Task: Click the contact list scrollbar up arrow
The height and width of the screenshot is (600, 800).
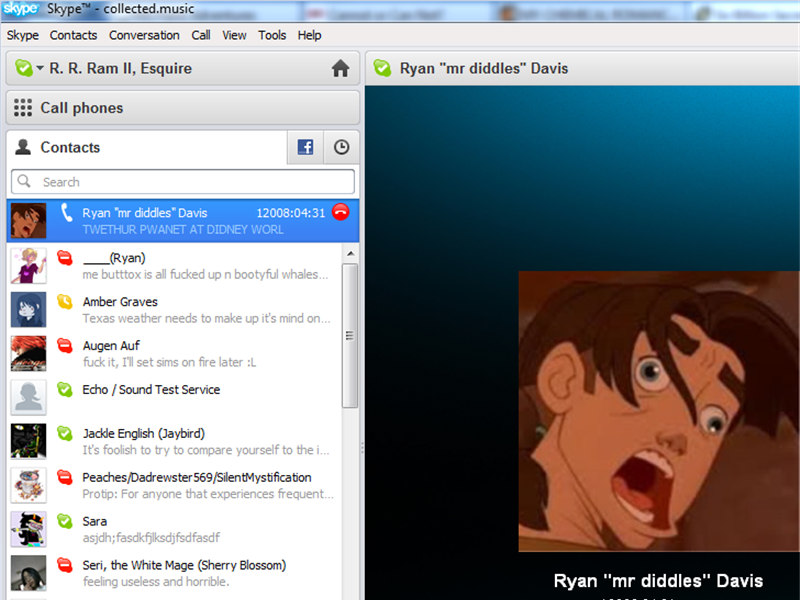Action: 350,253
